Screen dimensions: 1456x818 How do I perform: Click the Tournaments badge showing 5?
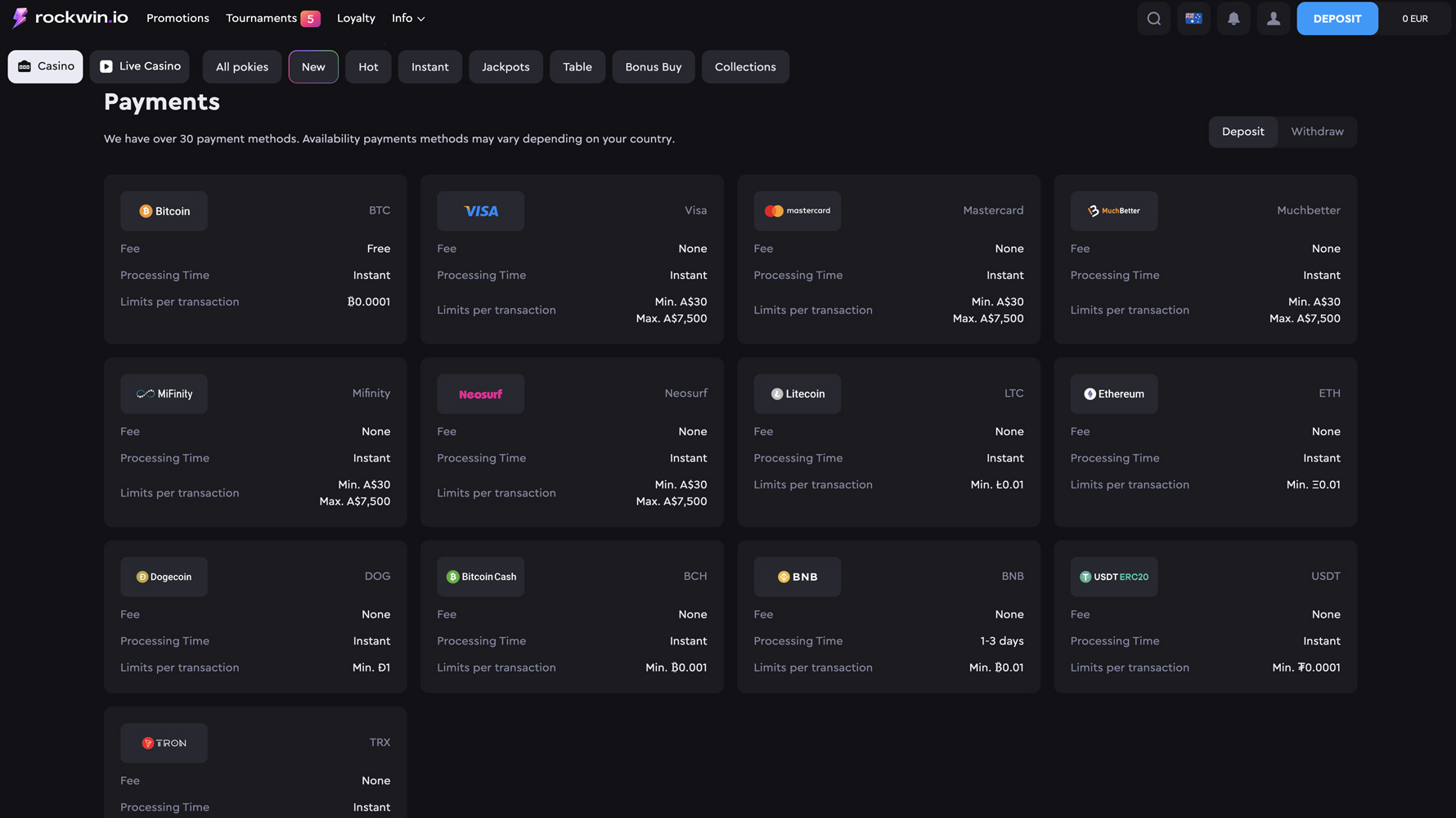click(310, 19)
